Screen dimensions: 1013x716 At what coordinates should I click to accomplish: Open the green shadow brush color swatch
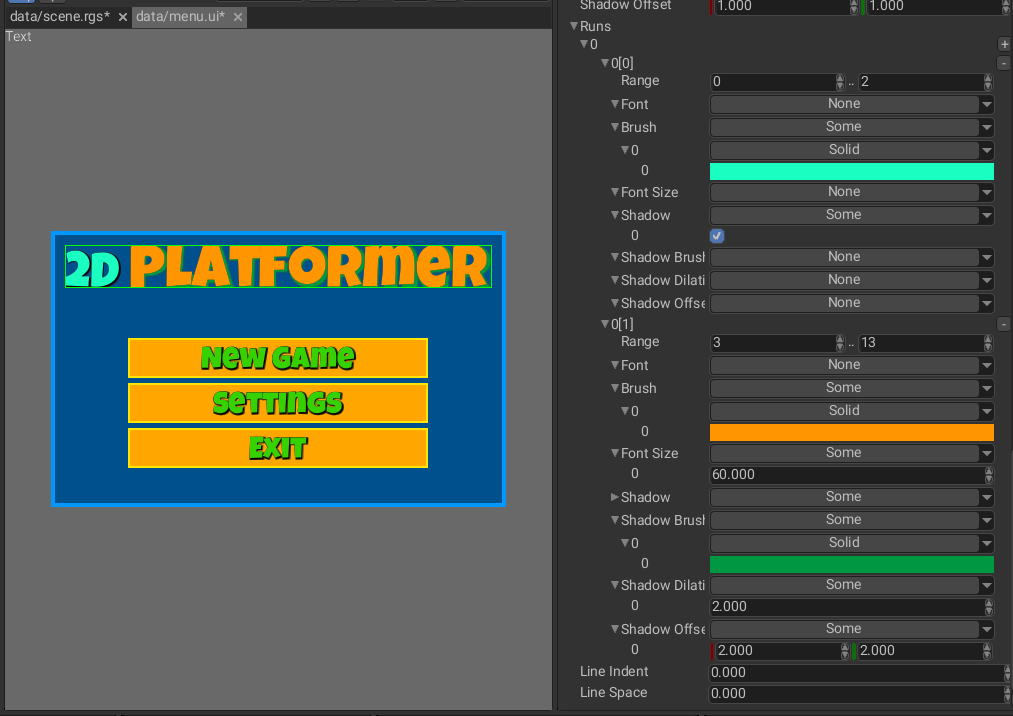click(851, 564)
